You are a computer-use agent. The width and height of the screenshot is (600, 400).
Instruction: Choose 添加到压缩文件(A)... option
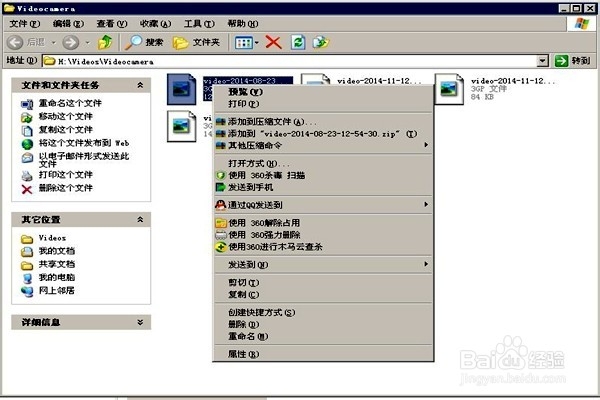coord(323,122)
